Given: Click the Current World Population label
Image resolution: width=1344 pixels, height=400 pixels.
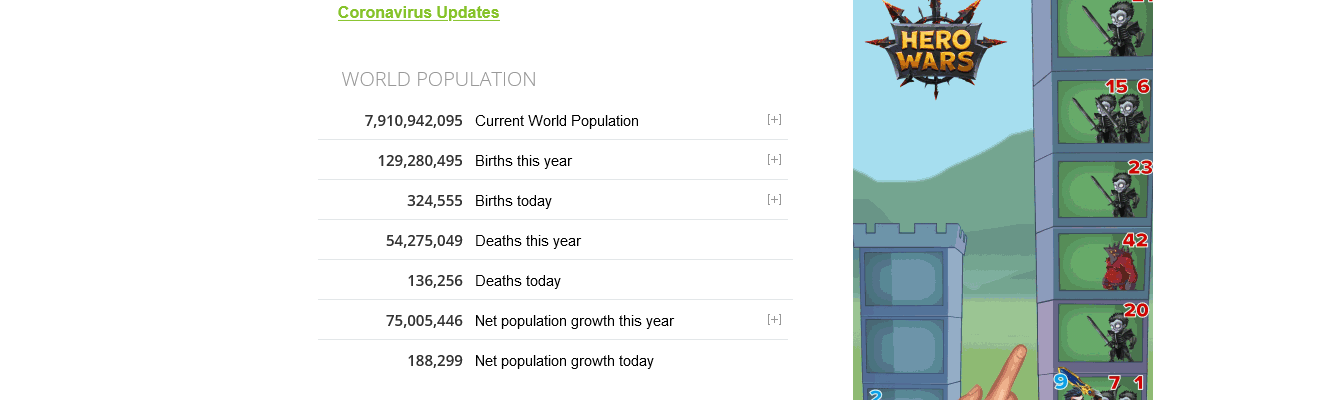Looking at the screenshot, I should pos(557,121).
